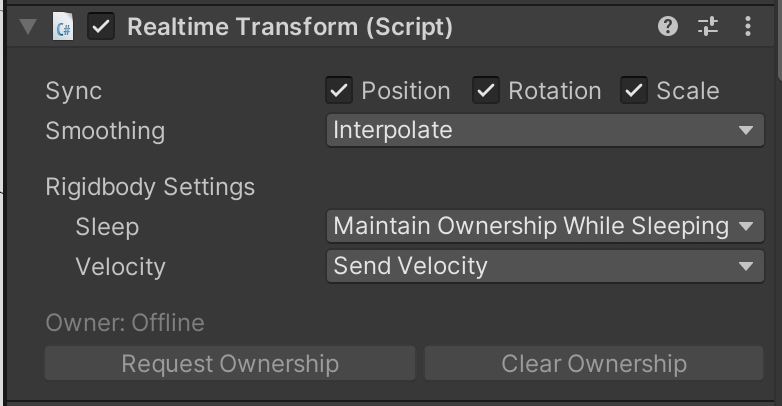Image resolution: width=782 pixels, height=406 pixels.
Task: Click the Realtime Transform (Script) header title
Action: [x=290, y=27]
